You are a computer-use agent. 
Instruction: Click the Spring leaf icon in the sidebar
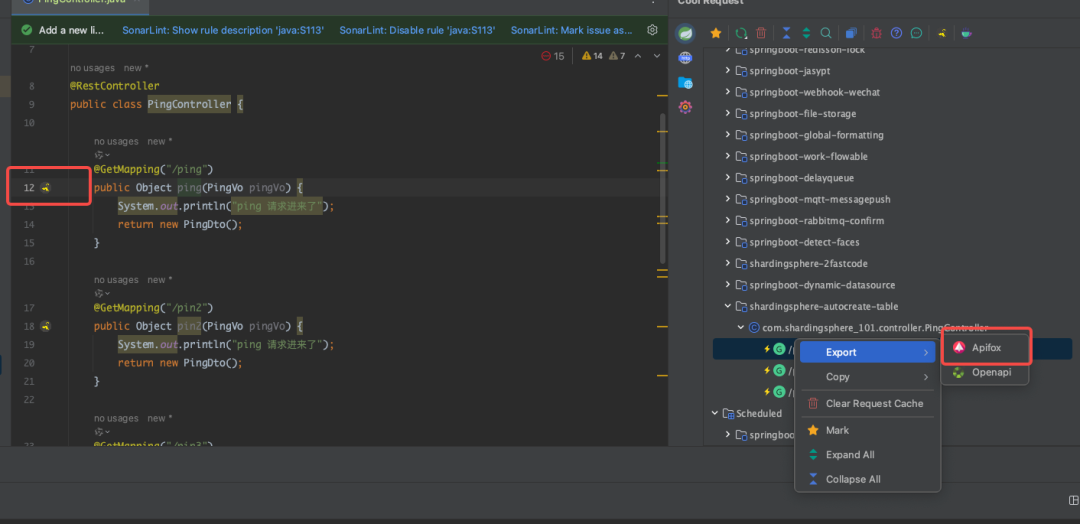685,33
